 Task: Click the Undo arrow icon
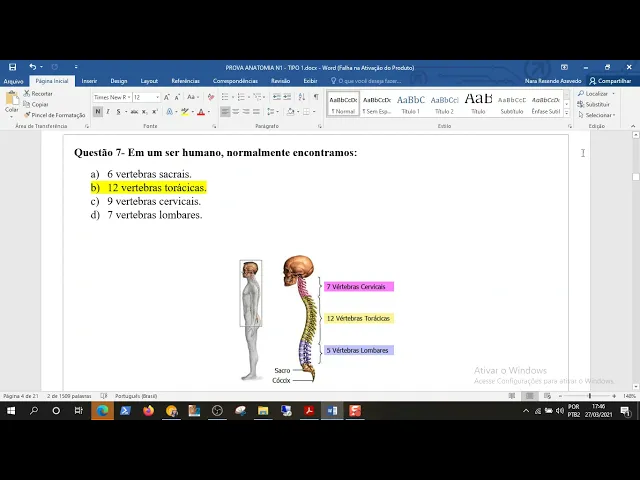pos(33,67)
